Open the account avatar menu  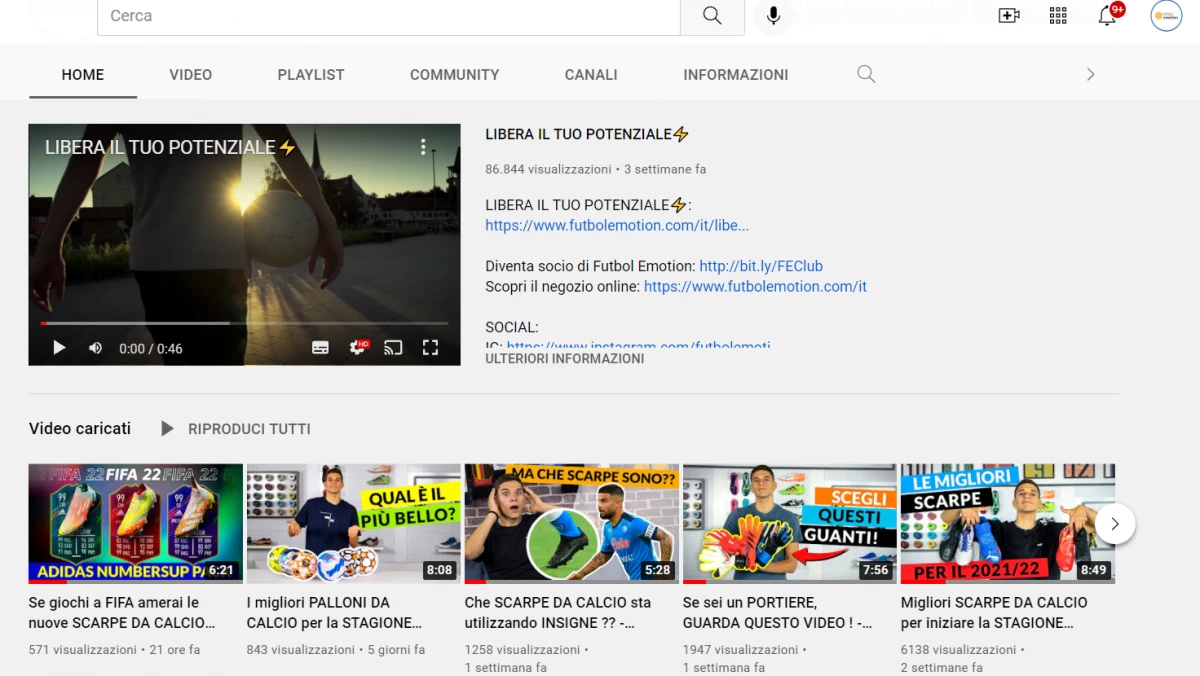pyautogui.click(x=1166, y=15)
